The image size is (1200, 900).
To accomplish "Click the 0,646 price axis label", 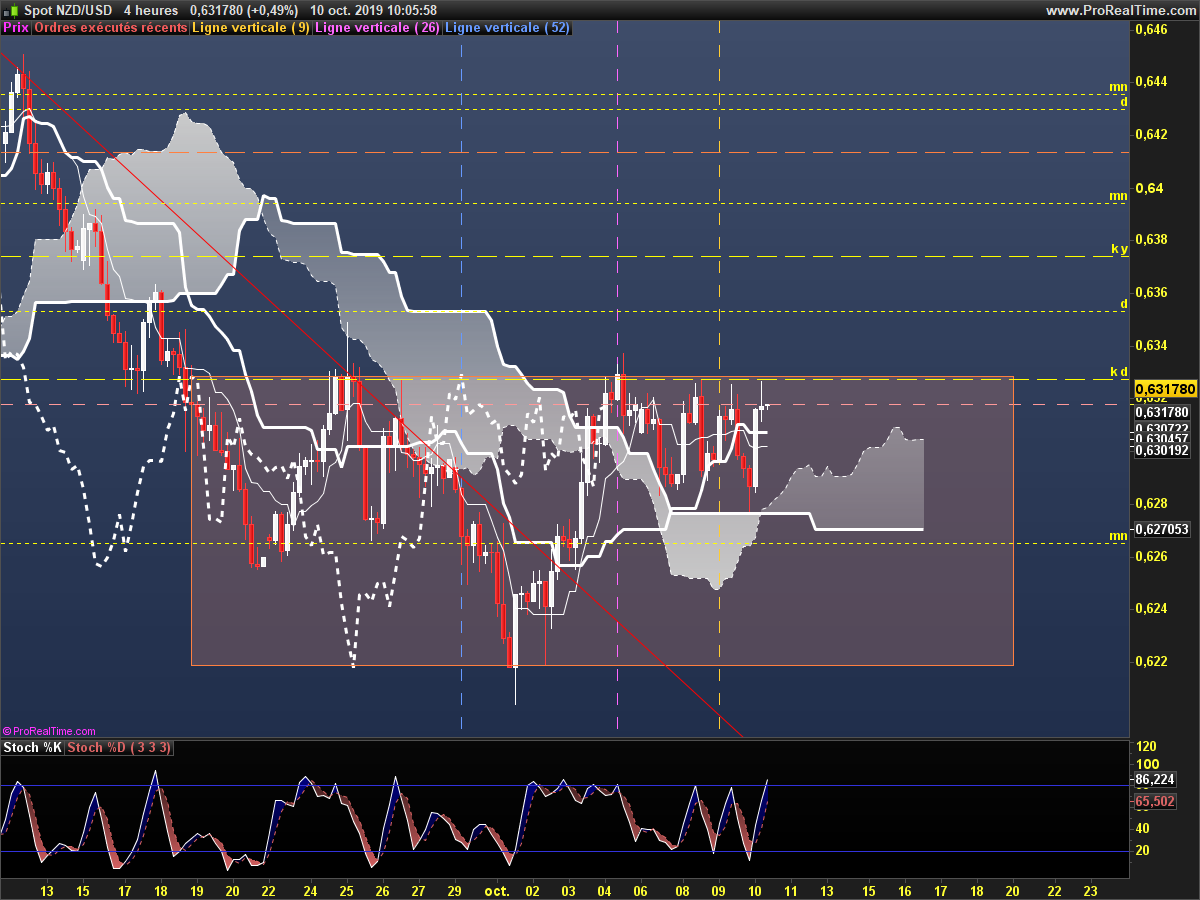I will coord(1152,29).
